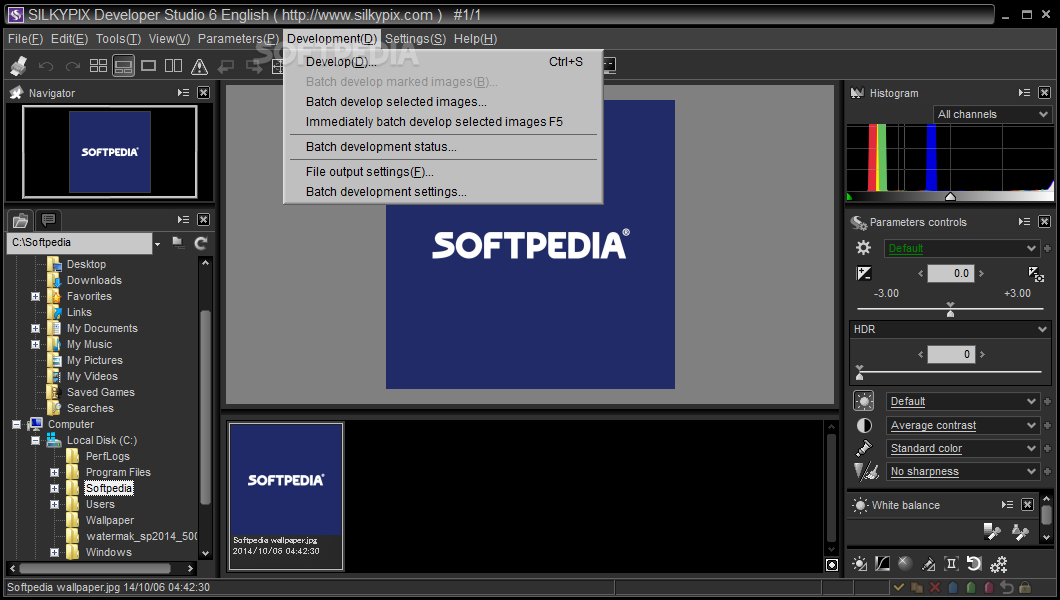
Task: Open the No sharpness dropdown
Action: (963, 471)
